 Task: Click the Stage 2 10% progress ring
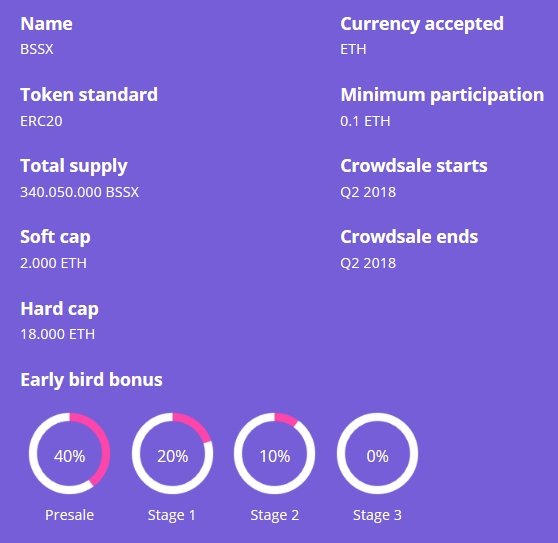[274, 453]
